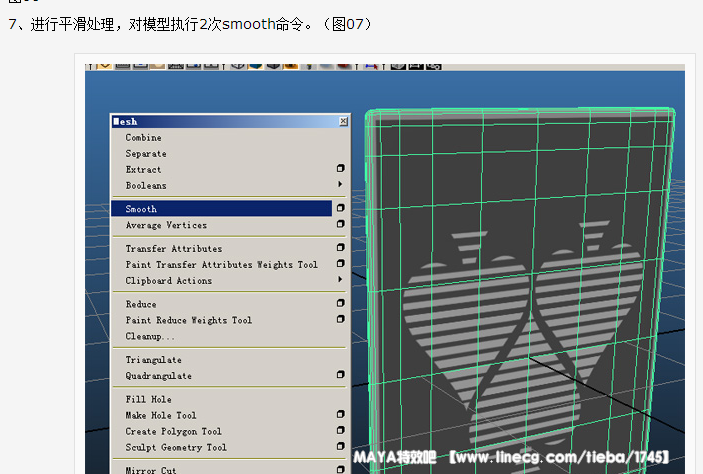Open Make Hole Tool options box
Viewport: 703px width, 474px height.
(x=341, y=415)
